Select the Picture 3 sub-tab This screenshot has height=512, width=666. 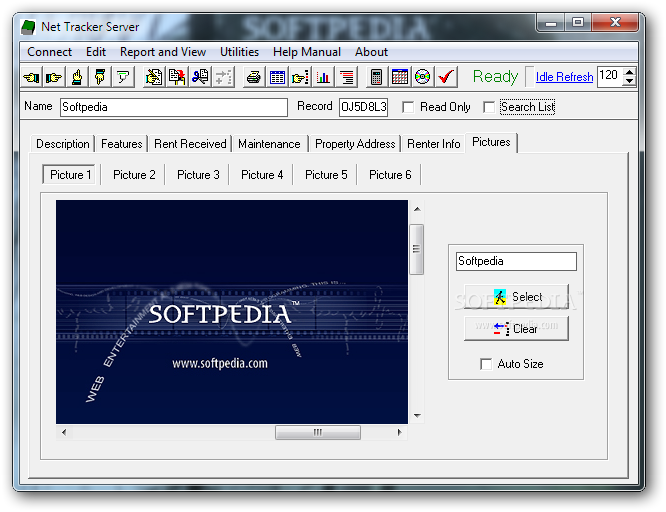[198, 175]
